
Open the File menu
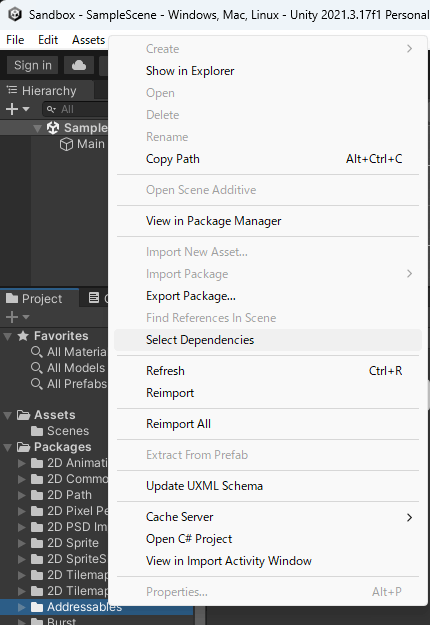(15, 40)
